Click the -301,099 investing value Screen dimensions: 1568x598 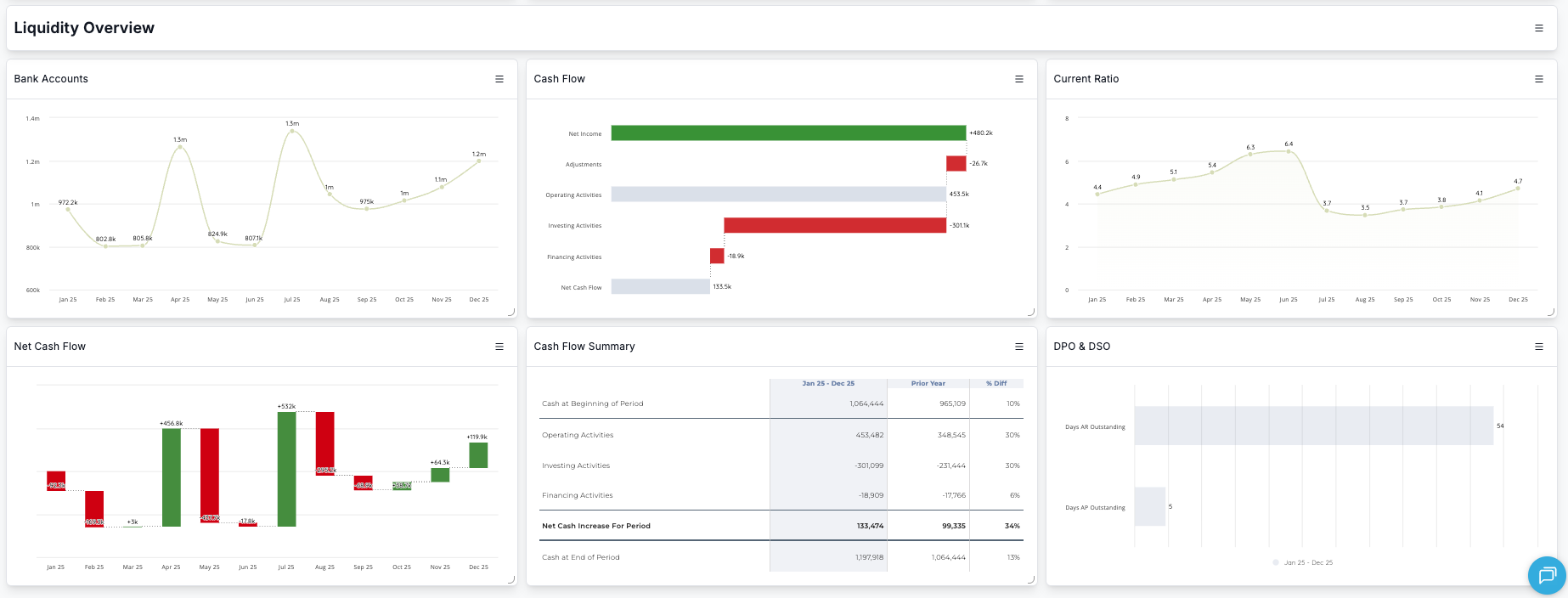869,465
